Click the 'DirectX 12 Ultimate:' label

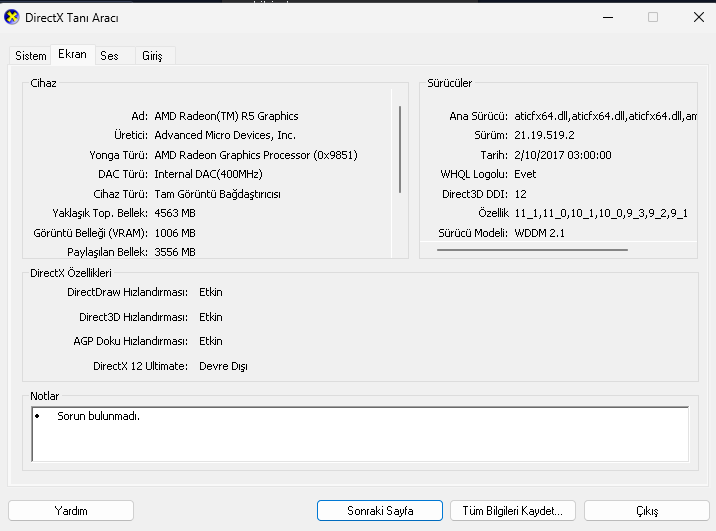[140, 366]
